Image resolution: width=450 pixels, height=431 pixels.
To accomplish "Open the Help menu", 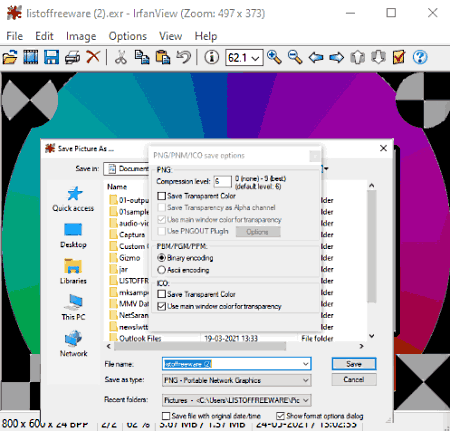I will pos(206,36).
